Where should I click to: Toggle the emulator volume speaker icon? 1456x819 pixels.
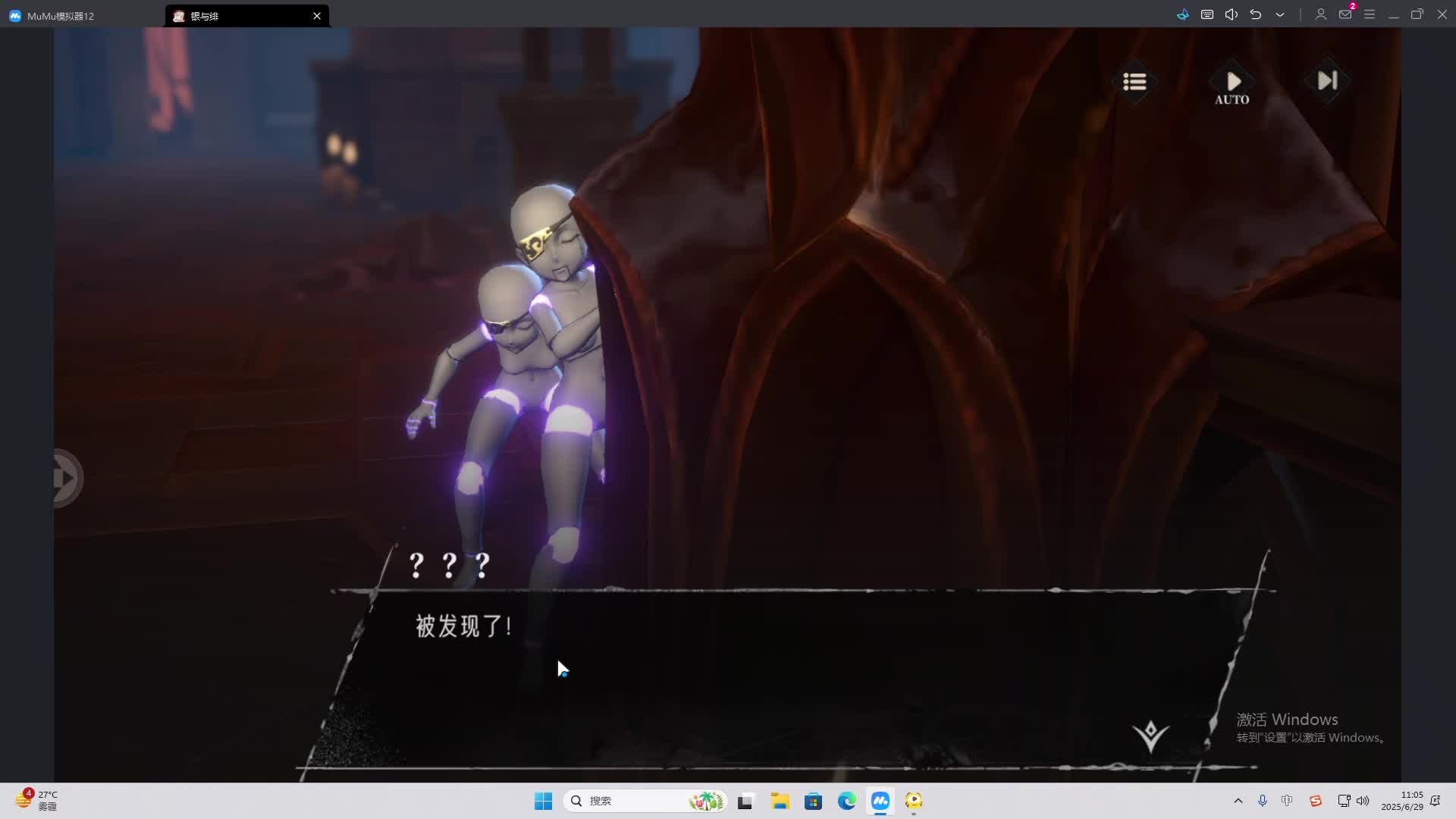pos(1232,14)
